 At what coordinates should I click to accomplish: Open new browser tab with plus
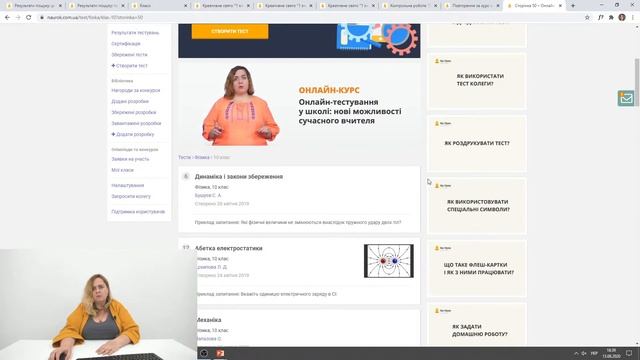tap(573, 6)
